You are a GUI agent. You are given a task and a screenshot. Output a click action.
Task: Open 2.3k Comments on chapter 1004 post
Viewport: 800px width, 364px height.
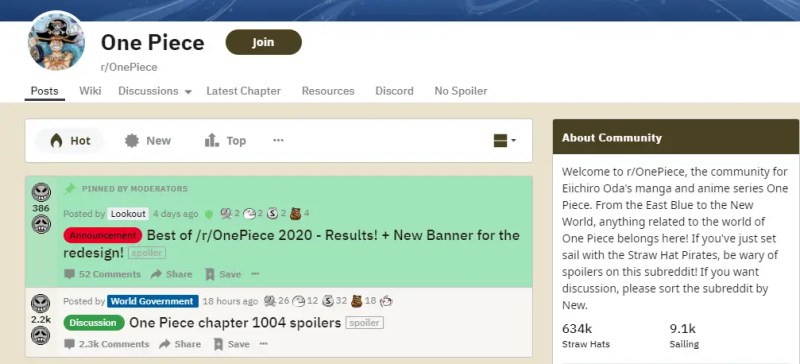coord(107,344)
